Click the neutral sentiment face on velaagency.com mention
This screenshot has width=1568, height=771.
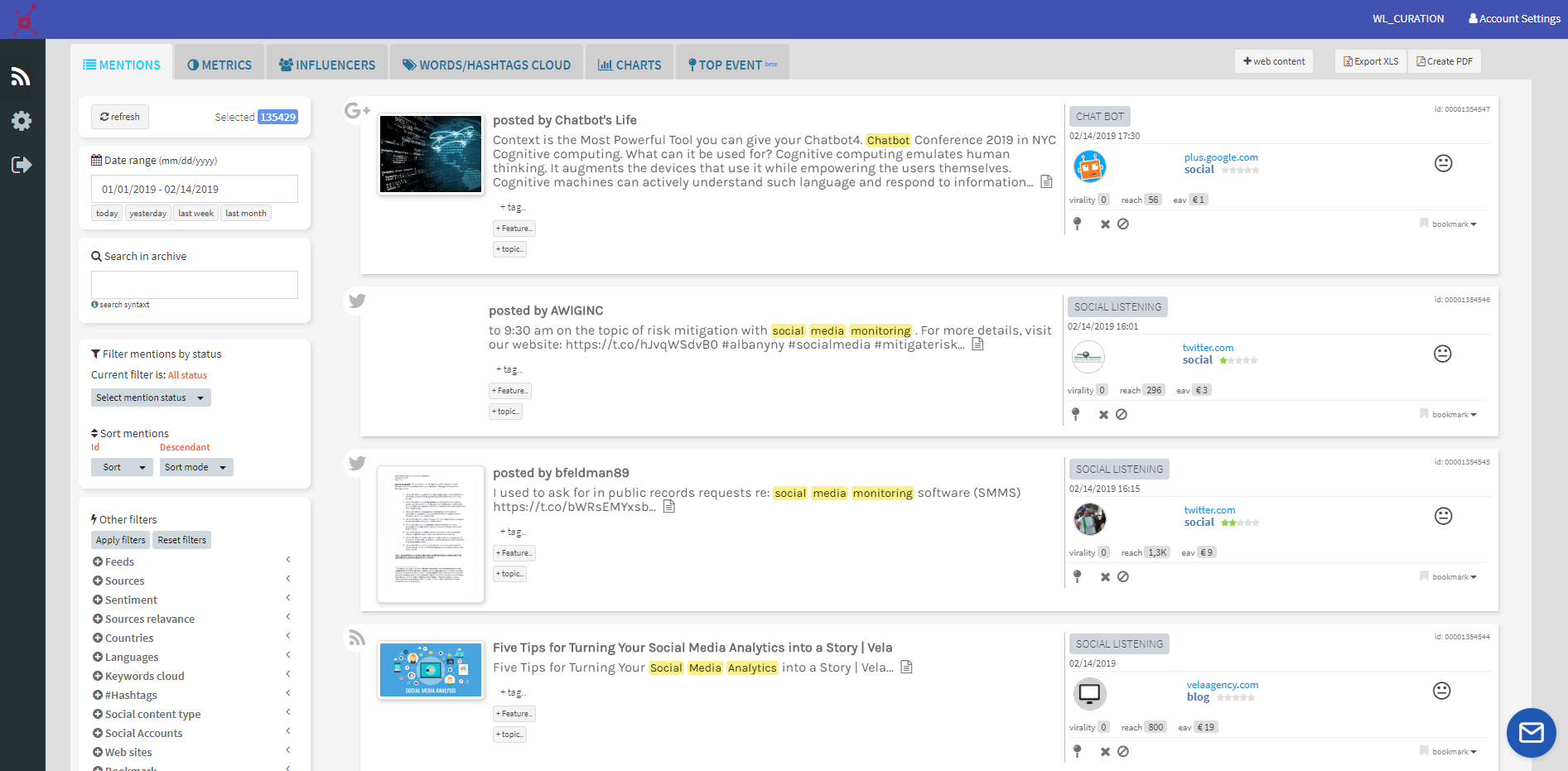tap(1441, 691)
